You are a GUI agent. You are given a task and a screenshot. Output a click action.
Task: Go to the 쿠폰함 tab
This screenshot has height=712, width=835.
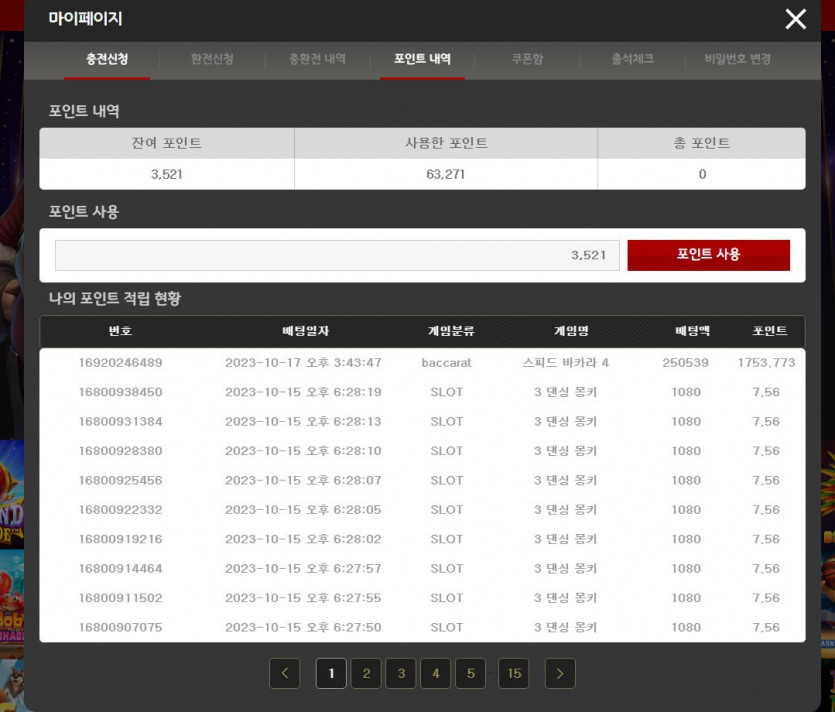coord(527,59)
